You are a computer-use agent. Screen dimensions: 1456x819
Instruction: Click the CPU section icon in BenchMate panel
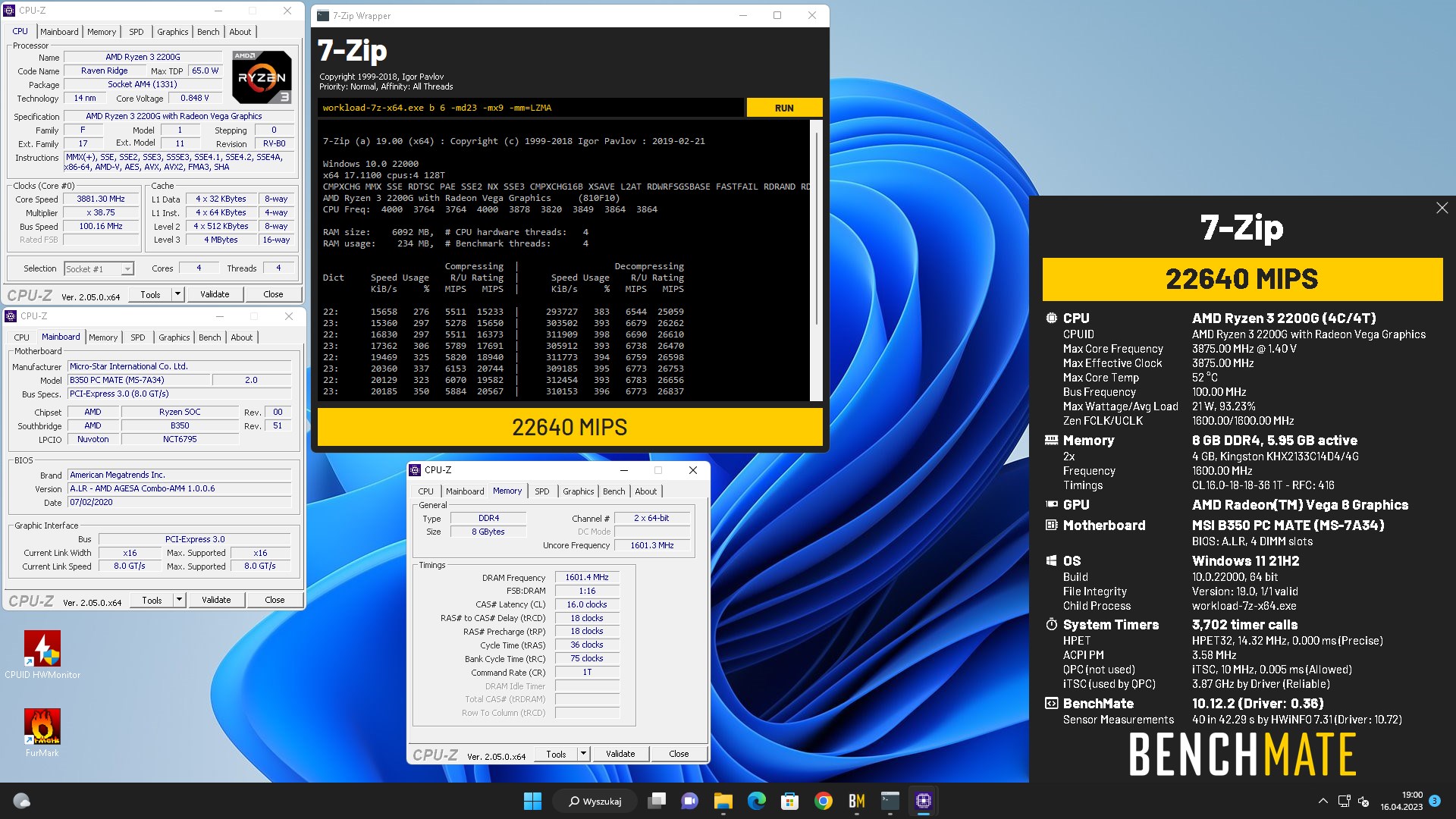[1052, 318]
